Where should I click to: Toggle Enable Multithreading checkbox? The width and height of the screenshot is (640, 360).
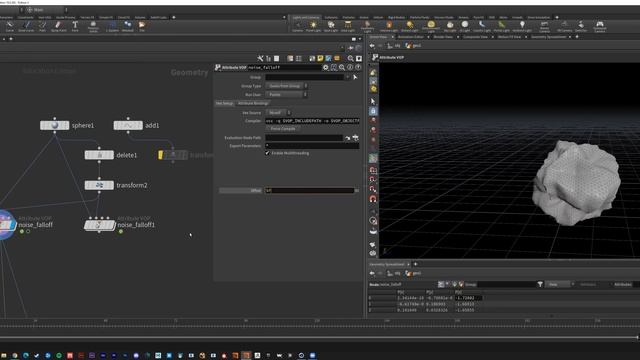pos(267,153)
